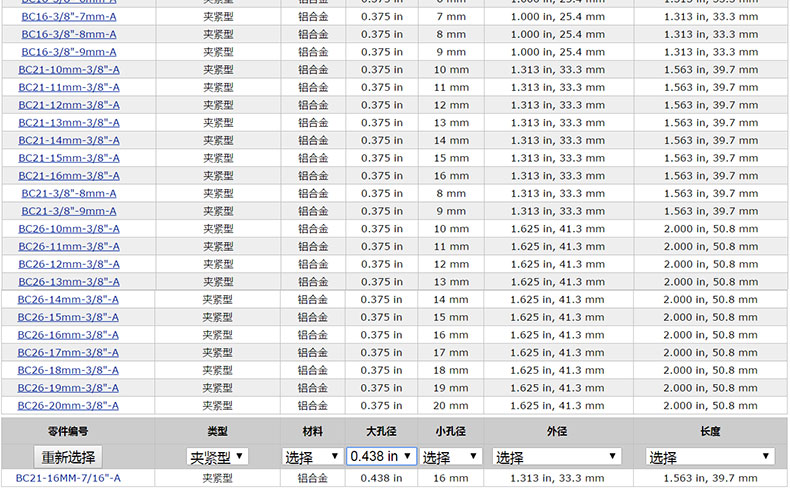This screenshot has height=491, width=790.
Task: Open the 材料 filter dropdown
Action: [x=312, y=457]
